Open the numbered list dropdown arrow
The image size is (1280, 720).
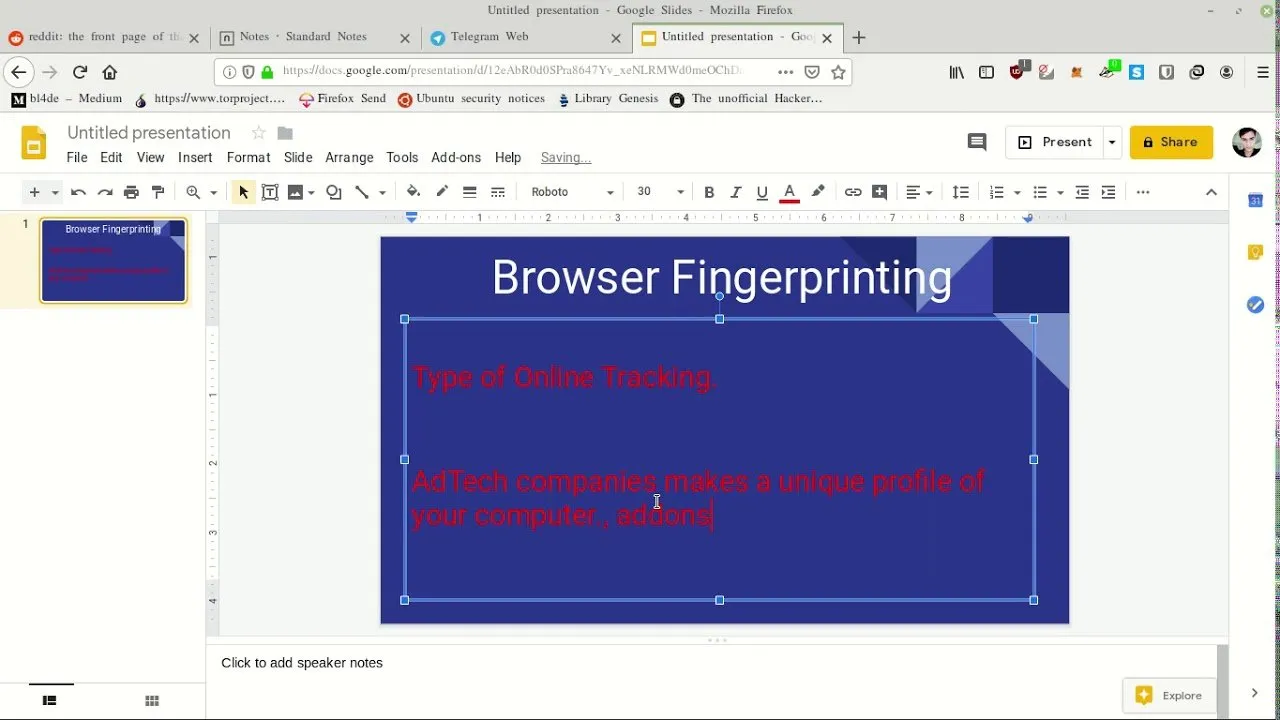1017,192
